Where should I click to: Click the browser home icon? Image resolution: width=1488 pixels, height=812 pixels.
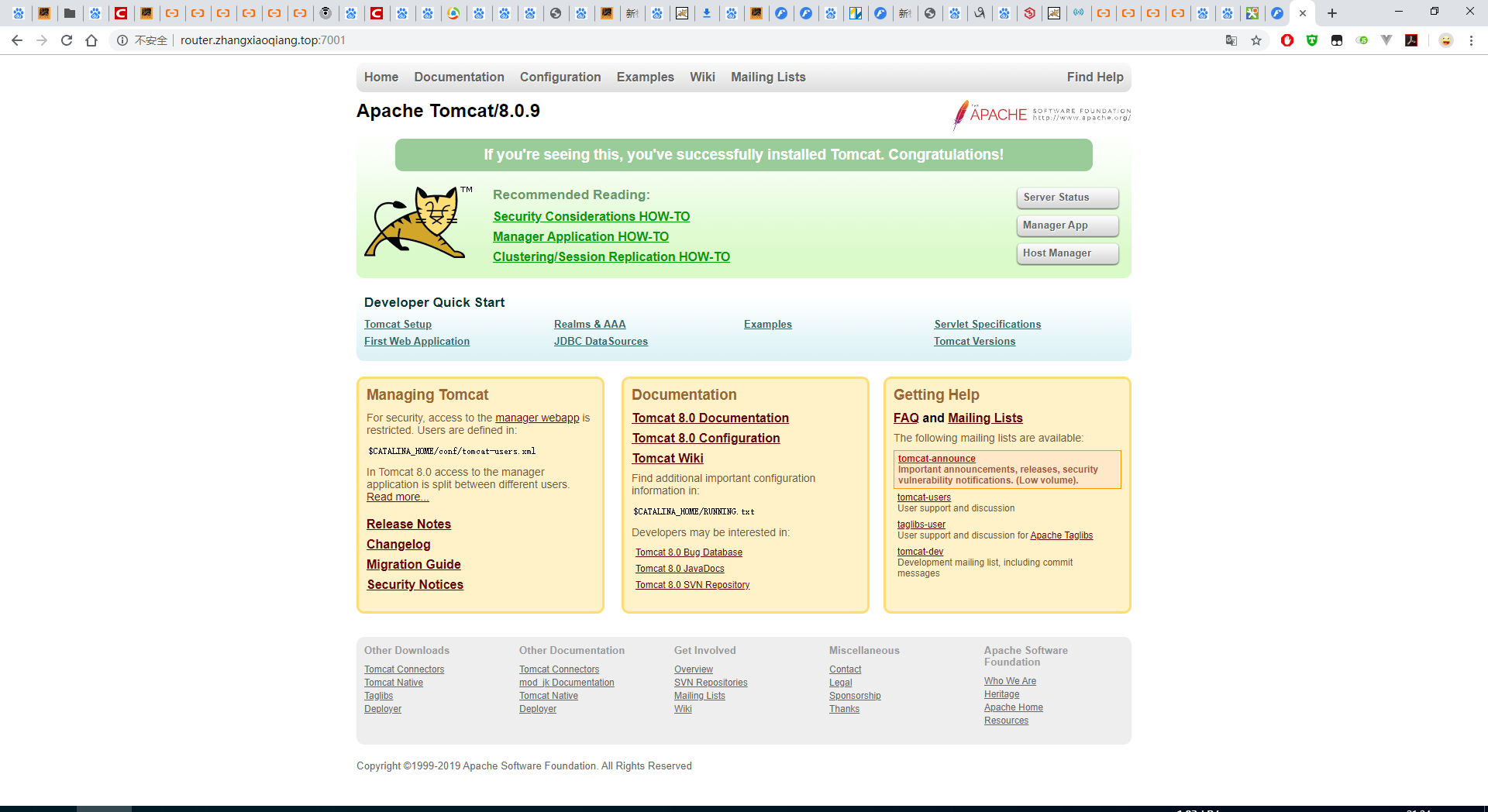(x=91, y=40)
